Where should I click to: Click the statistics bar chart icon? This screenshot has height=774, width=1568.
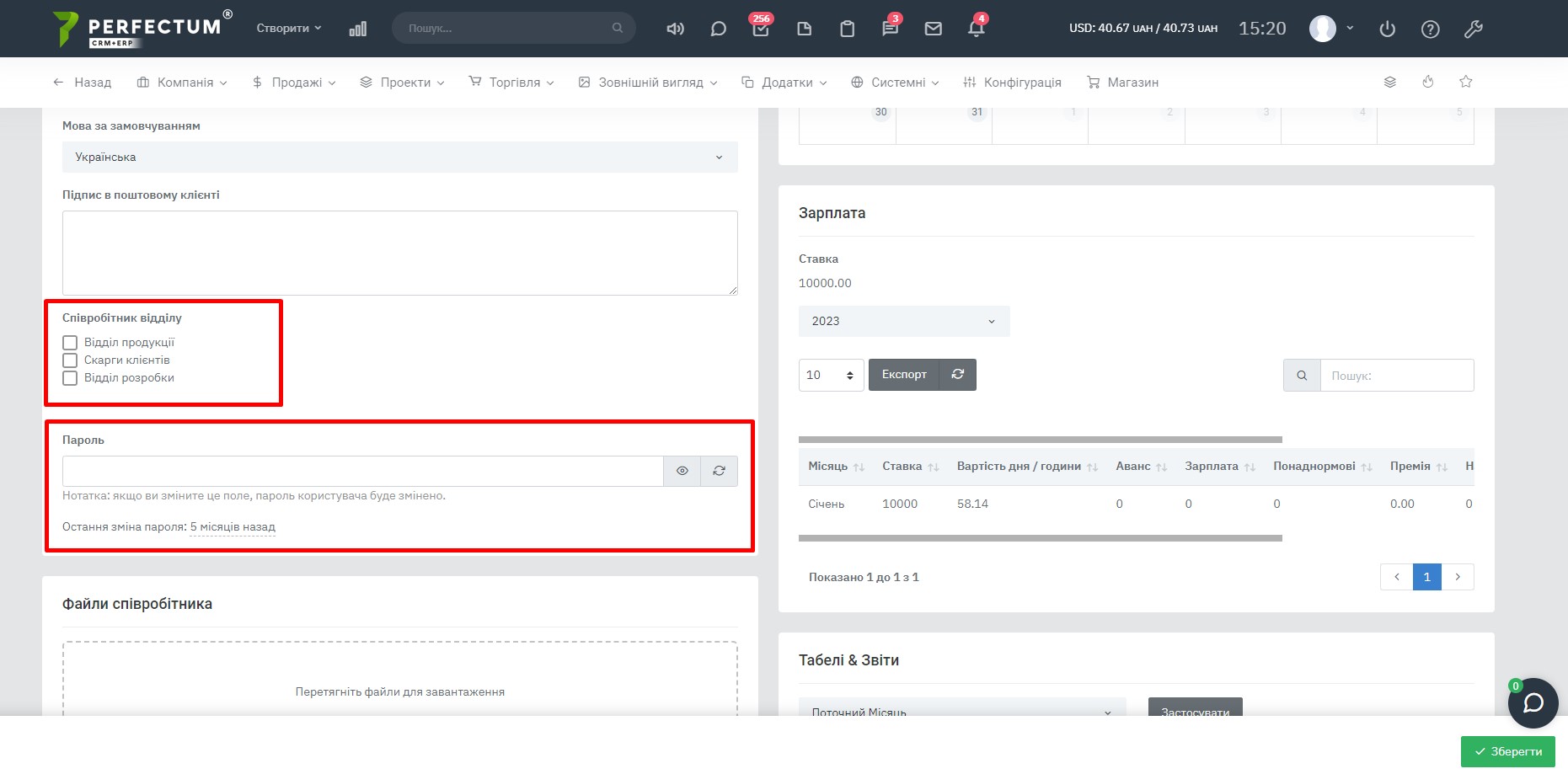358,29
